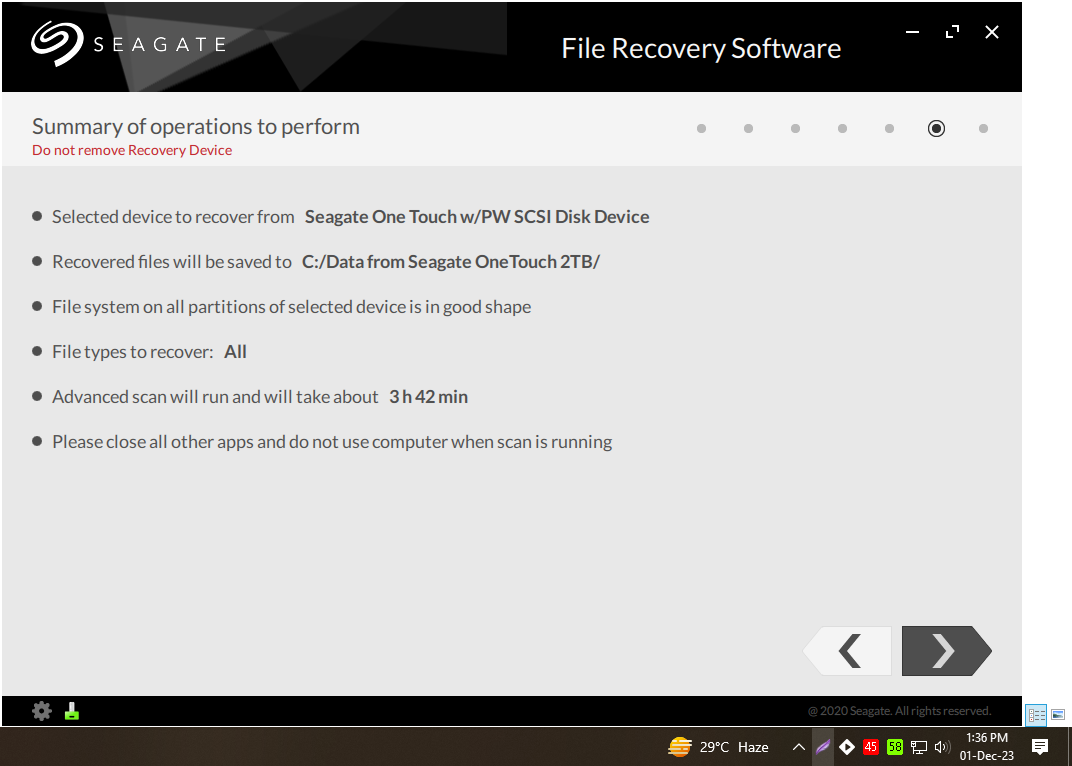
Task: Open network icon in system tray
Action: (x=919, y=747)
